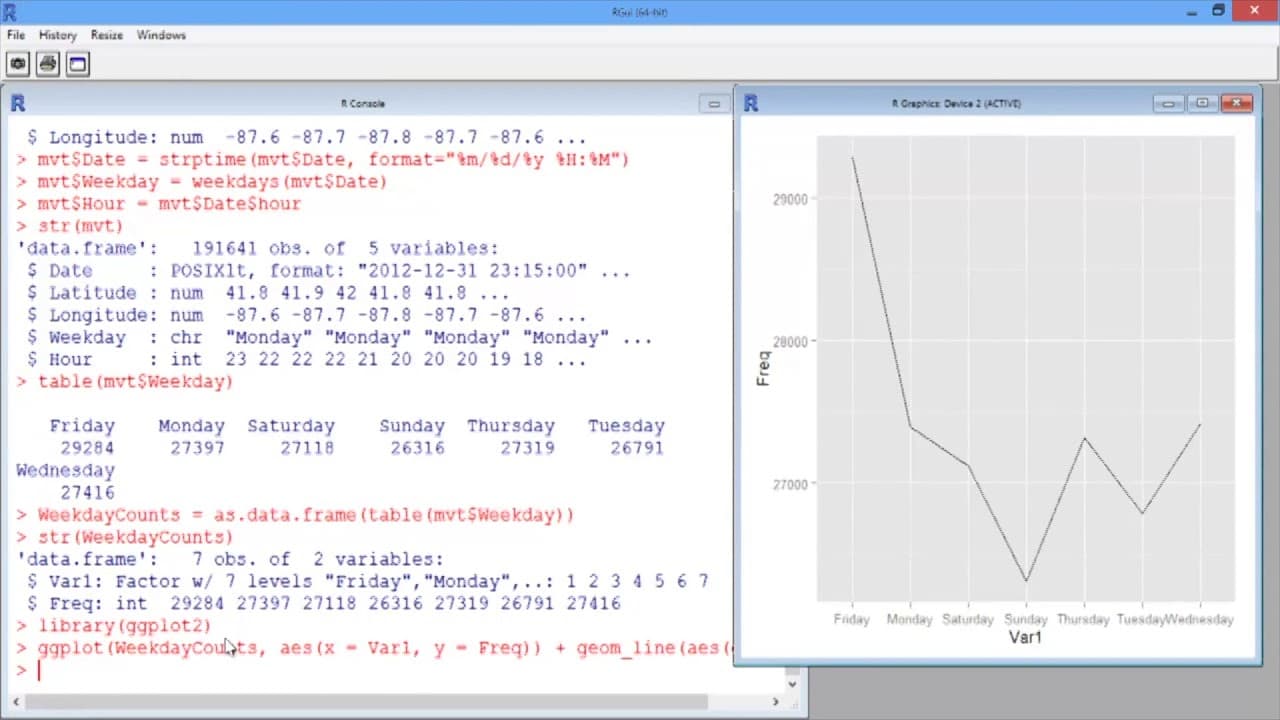Image resolution: width=1280 pixels, height=720 pixels.
Task: Click the Thursday x-axis tick label
Action: click(x=1083, y=619)
